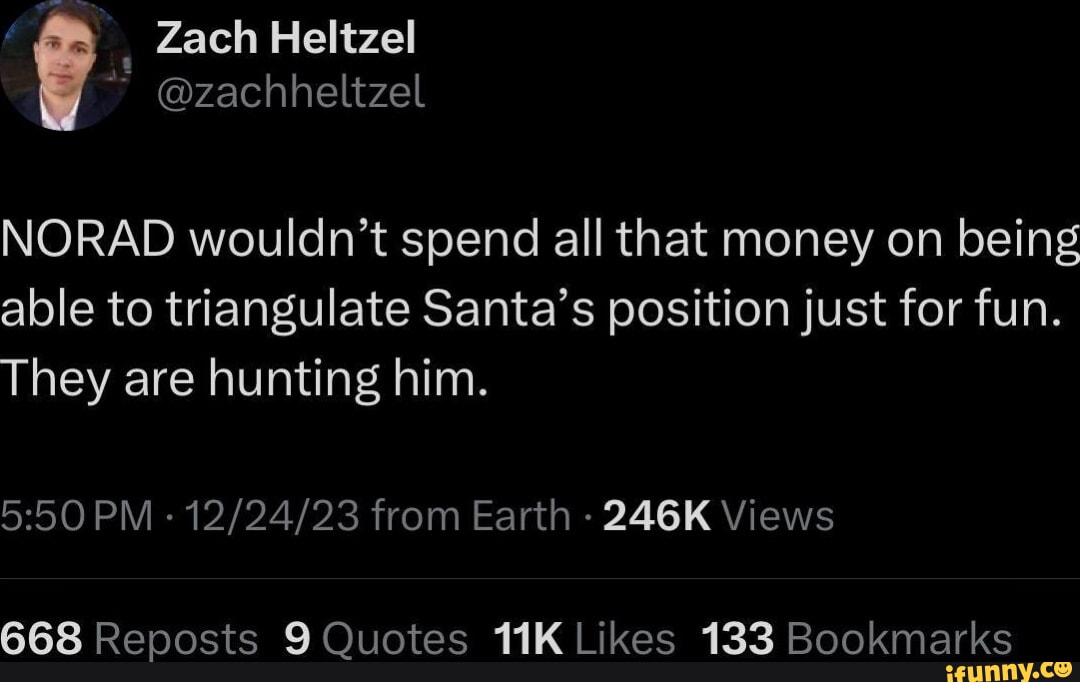Viewport: 1080px width, 682px height.
Task: Click the display name Zach Heltzel
Action: point(285,41)
